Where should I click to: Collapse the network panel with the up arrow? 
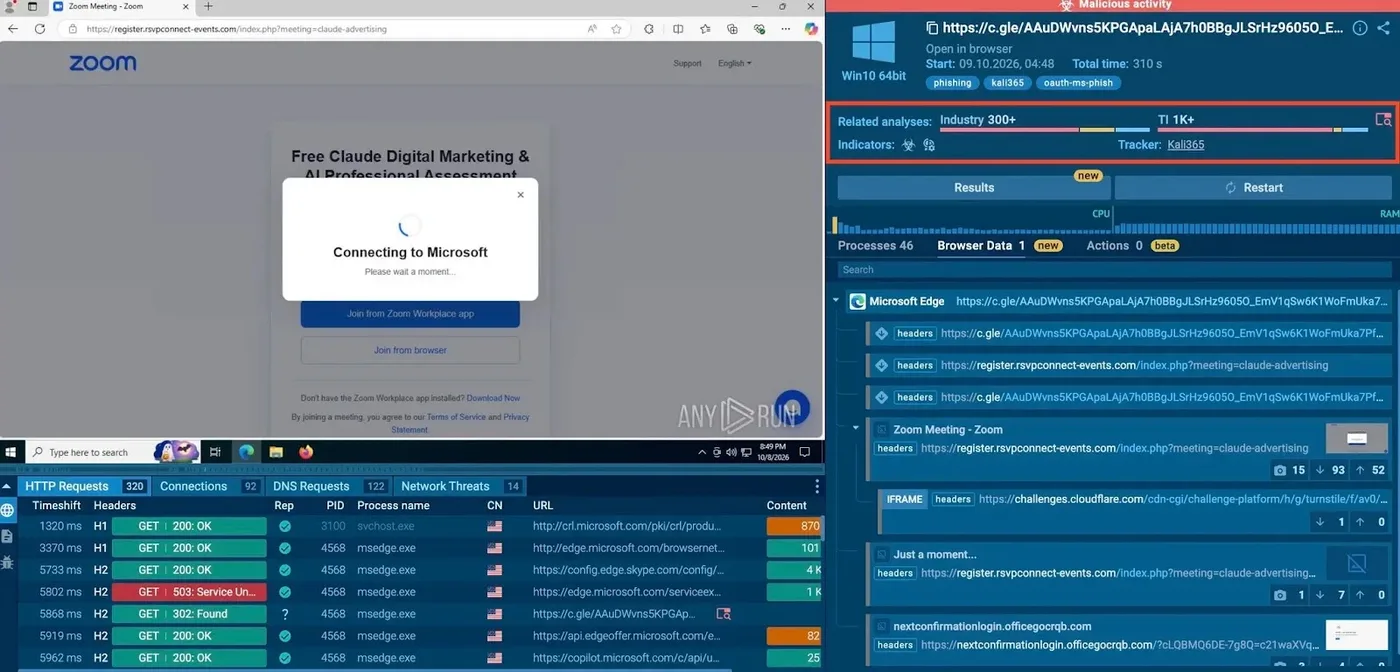point(8,486)
